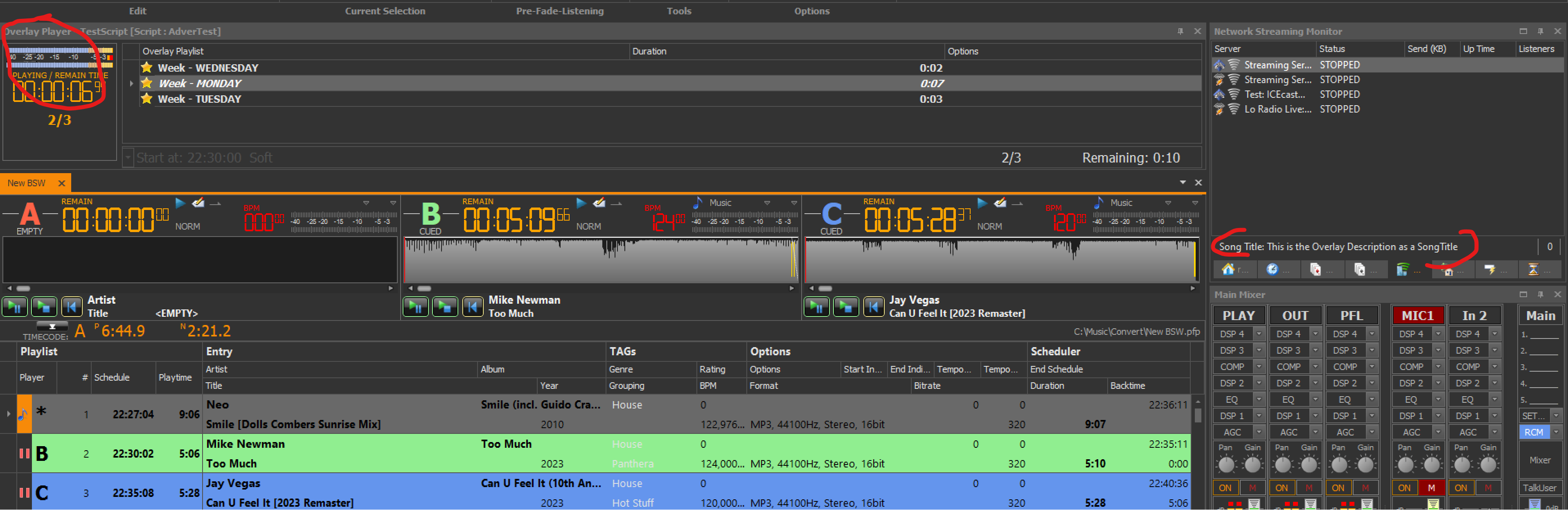Expand the RCM dropdown in Main section
1568x510 pixels.
point(1555,432)
